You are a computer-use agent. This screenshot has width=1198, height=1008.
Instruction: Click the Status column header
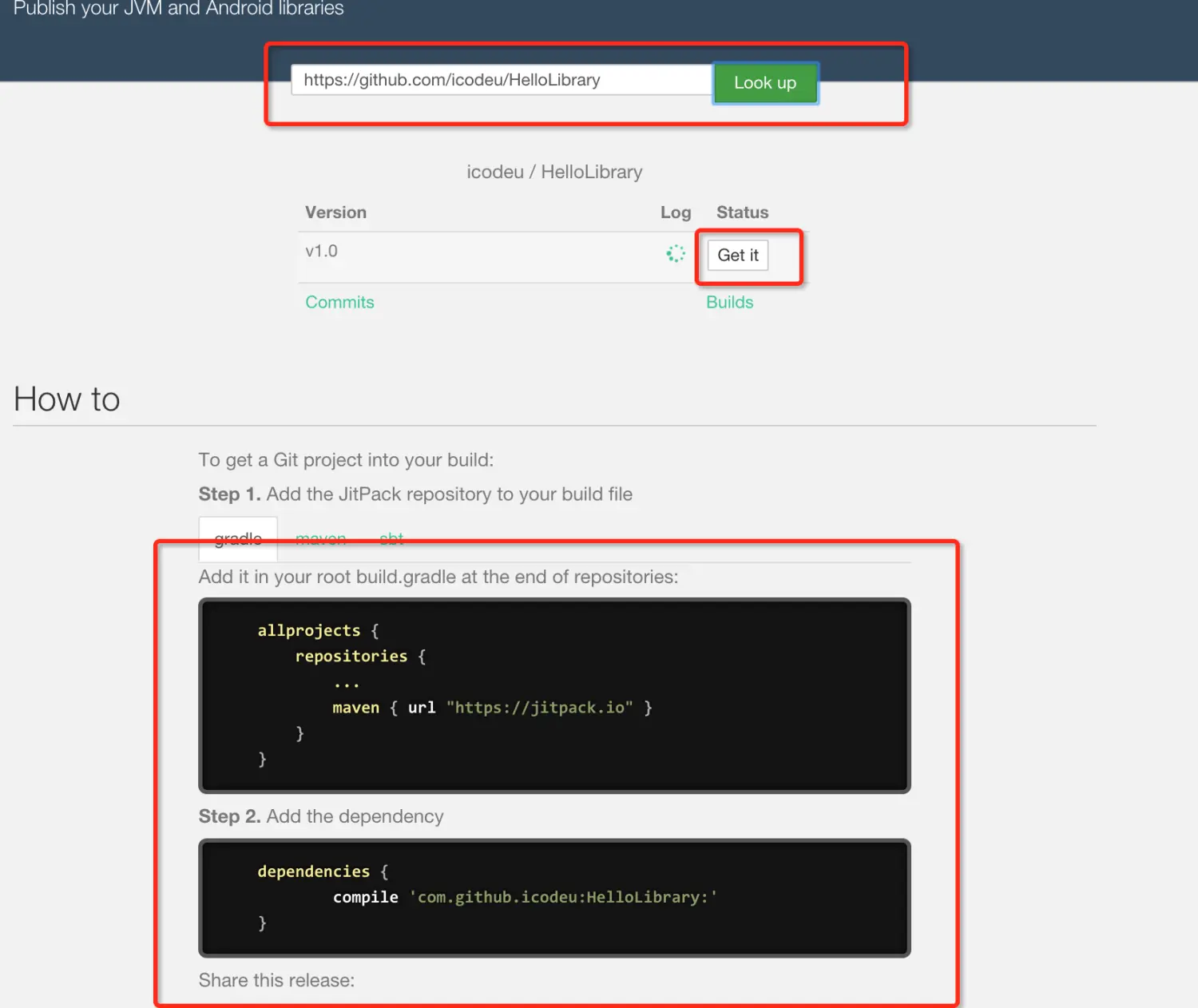coord(743,212)
